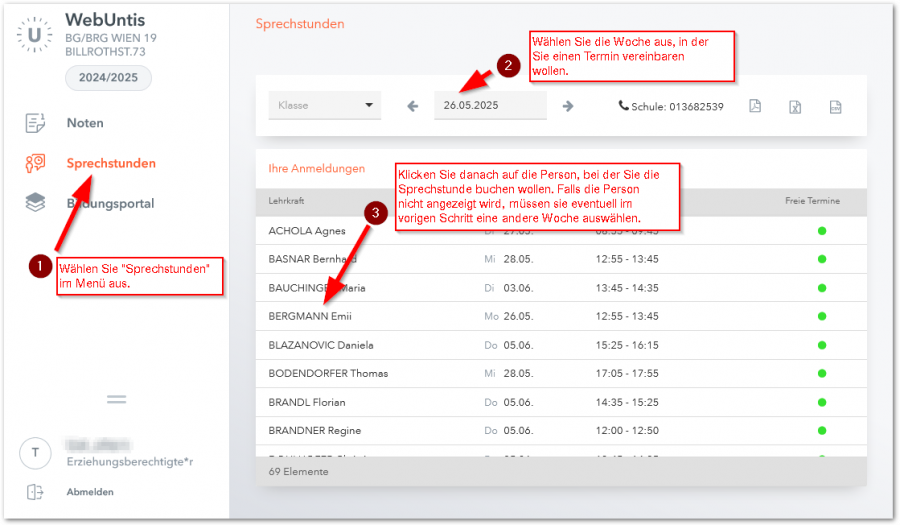Viewport: 900px width, 525px height.
Task: Click the Abmelden logout icon
Action: [x=35, y=492]
